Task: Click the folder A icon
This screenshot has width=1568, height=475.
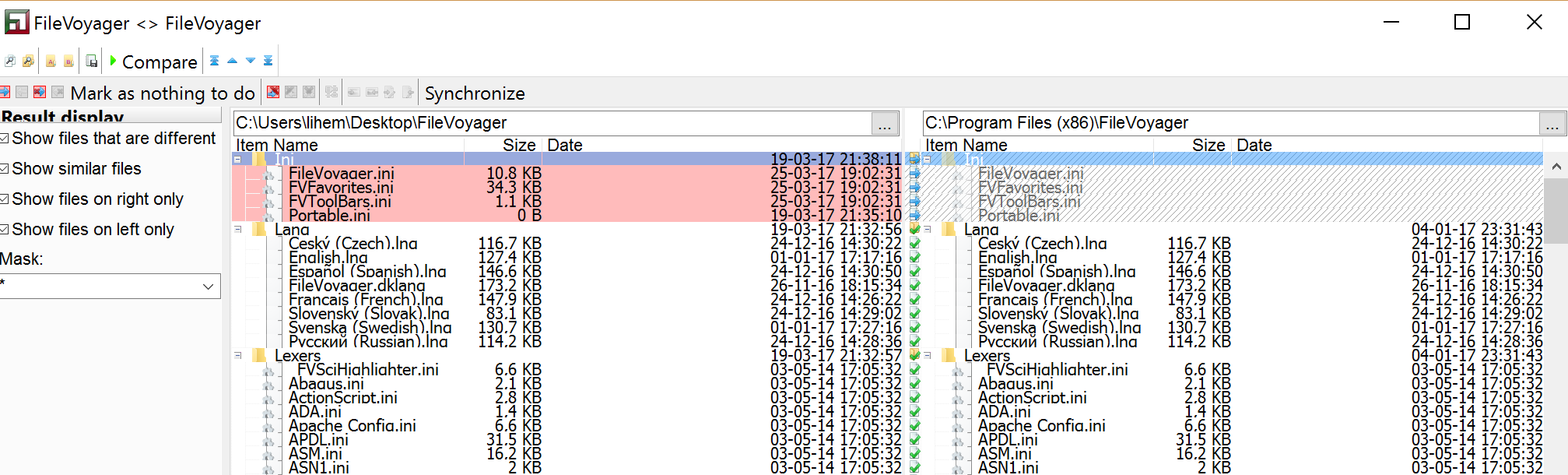Action: [51, 62]
